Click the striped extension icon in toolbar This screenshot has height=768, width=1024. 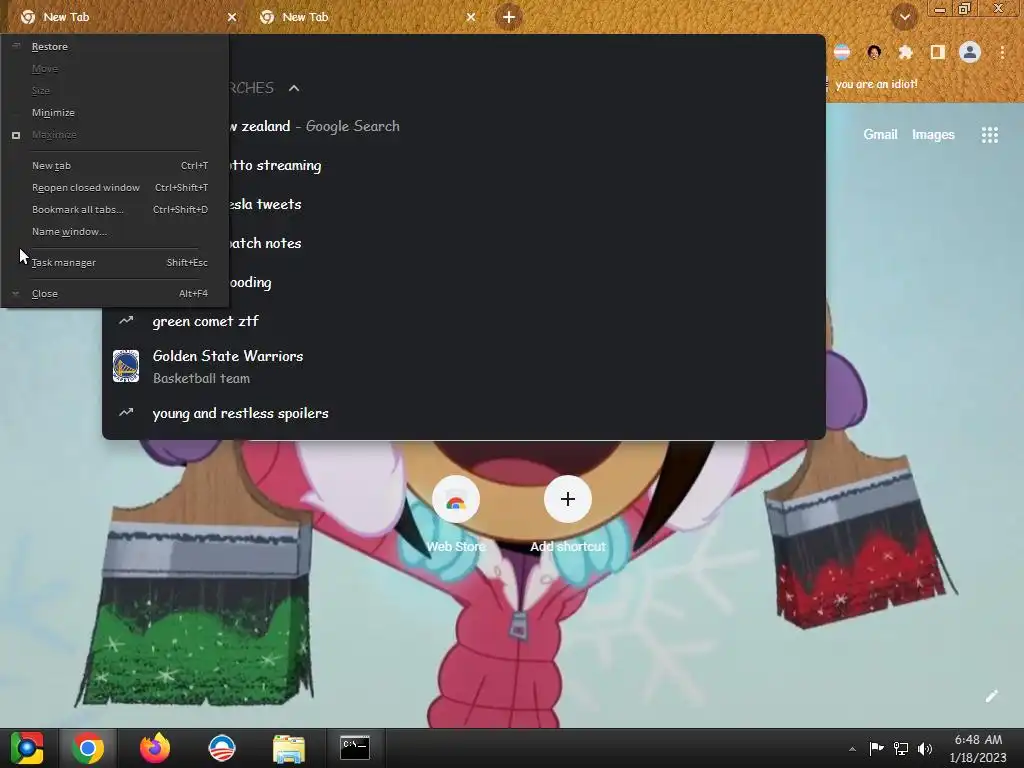842,52
